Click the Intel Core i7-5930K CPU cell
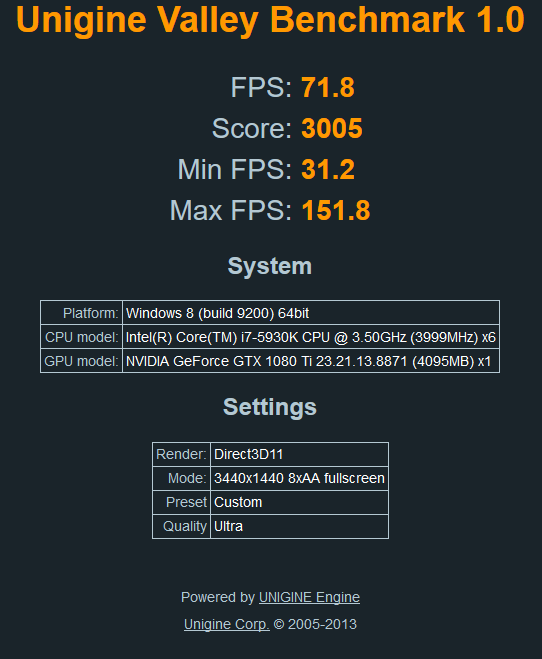 tap(311, 337)
